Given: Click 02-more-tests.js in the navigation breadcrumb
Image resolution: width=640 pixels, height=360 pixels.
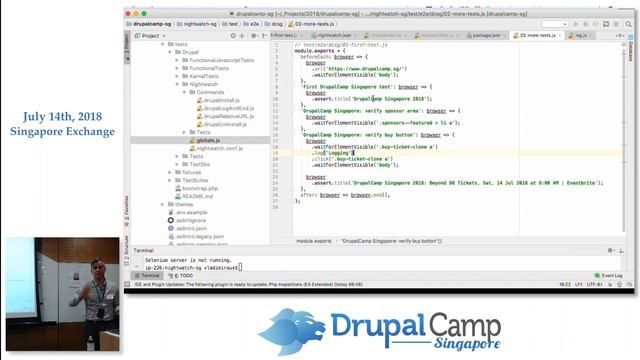Looking at the screenshot, I should [311, 24].
